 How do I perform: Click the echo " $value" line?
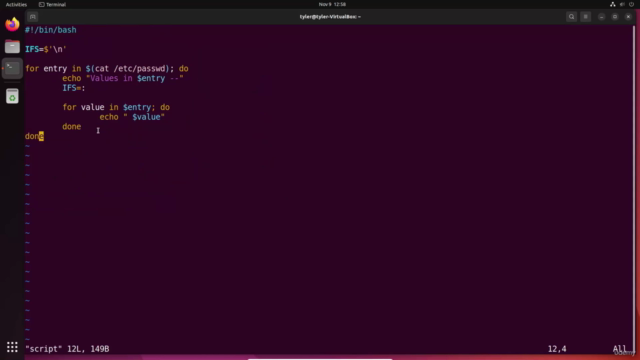tap(132, 117)
